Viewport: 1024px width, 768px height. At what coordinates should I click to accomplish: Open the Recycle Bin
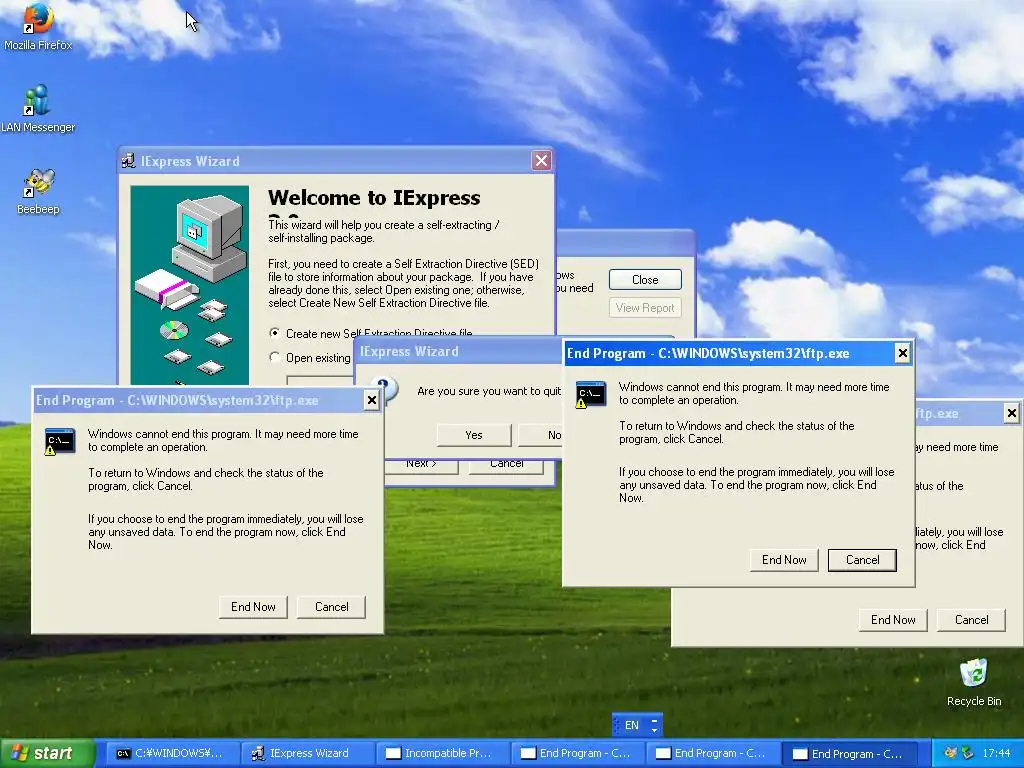(974, 682)
